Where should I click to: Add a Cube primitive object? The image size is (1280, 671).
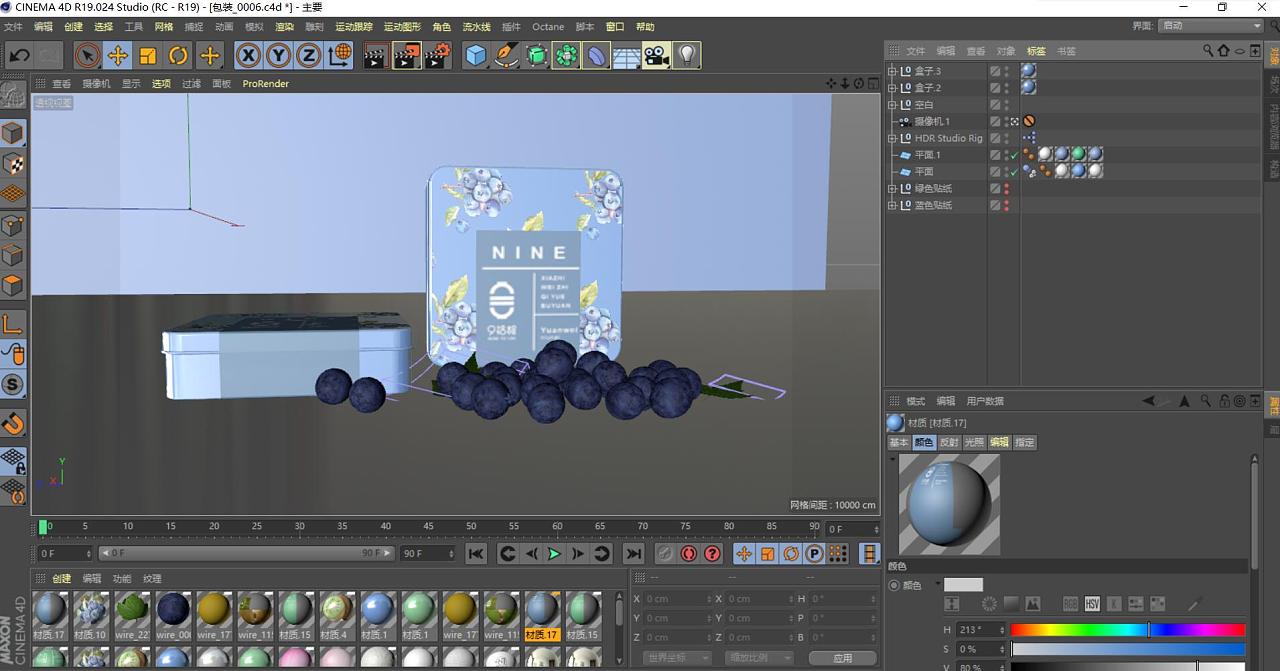tap(476, 56)
